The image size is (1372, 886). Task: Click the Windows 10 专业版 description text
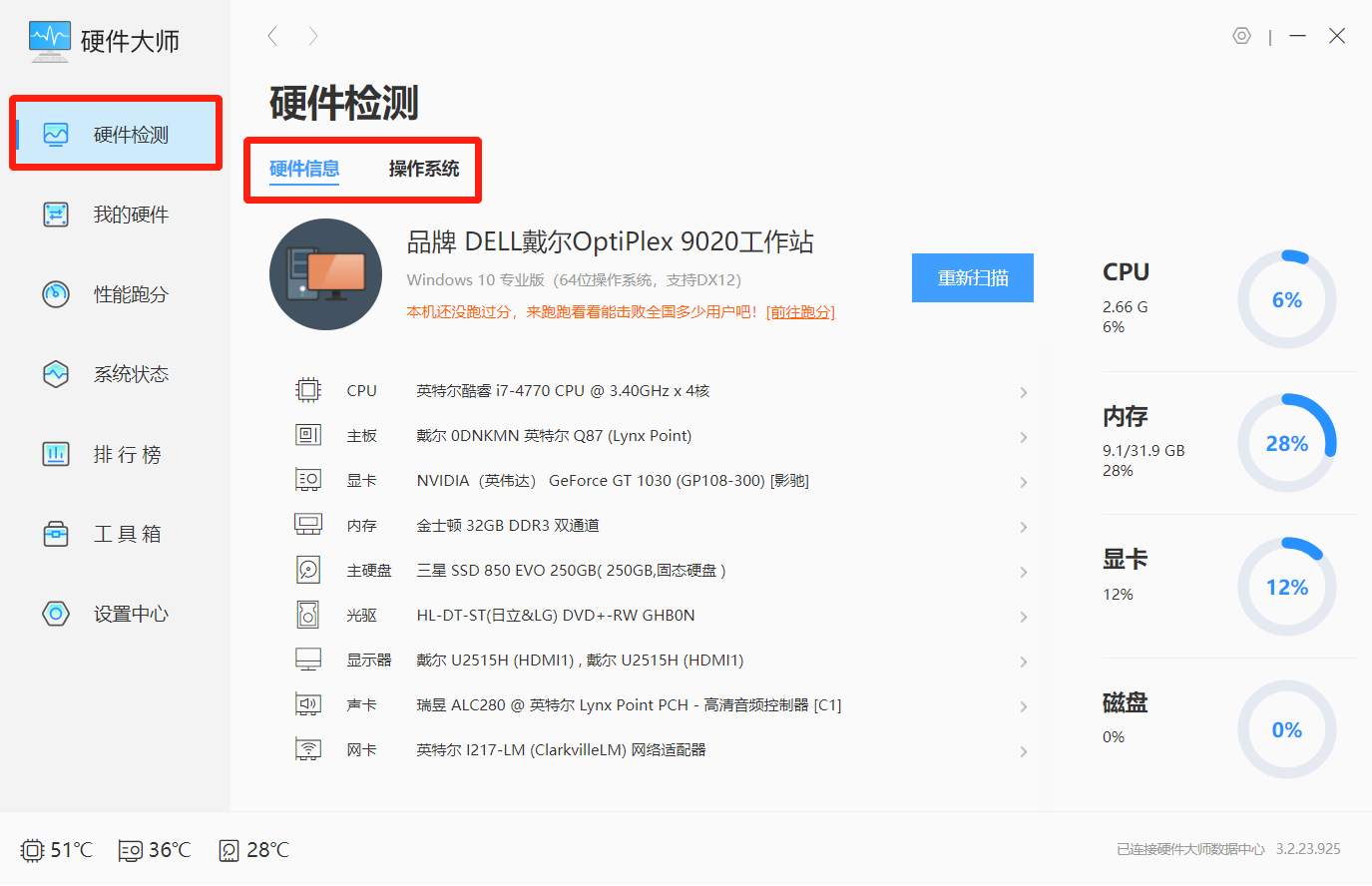[x=574, y=279]
